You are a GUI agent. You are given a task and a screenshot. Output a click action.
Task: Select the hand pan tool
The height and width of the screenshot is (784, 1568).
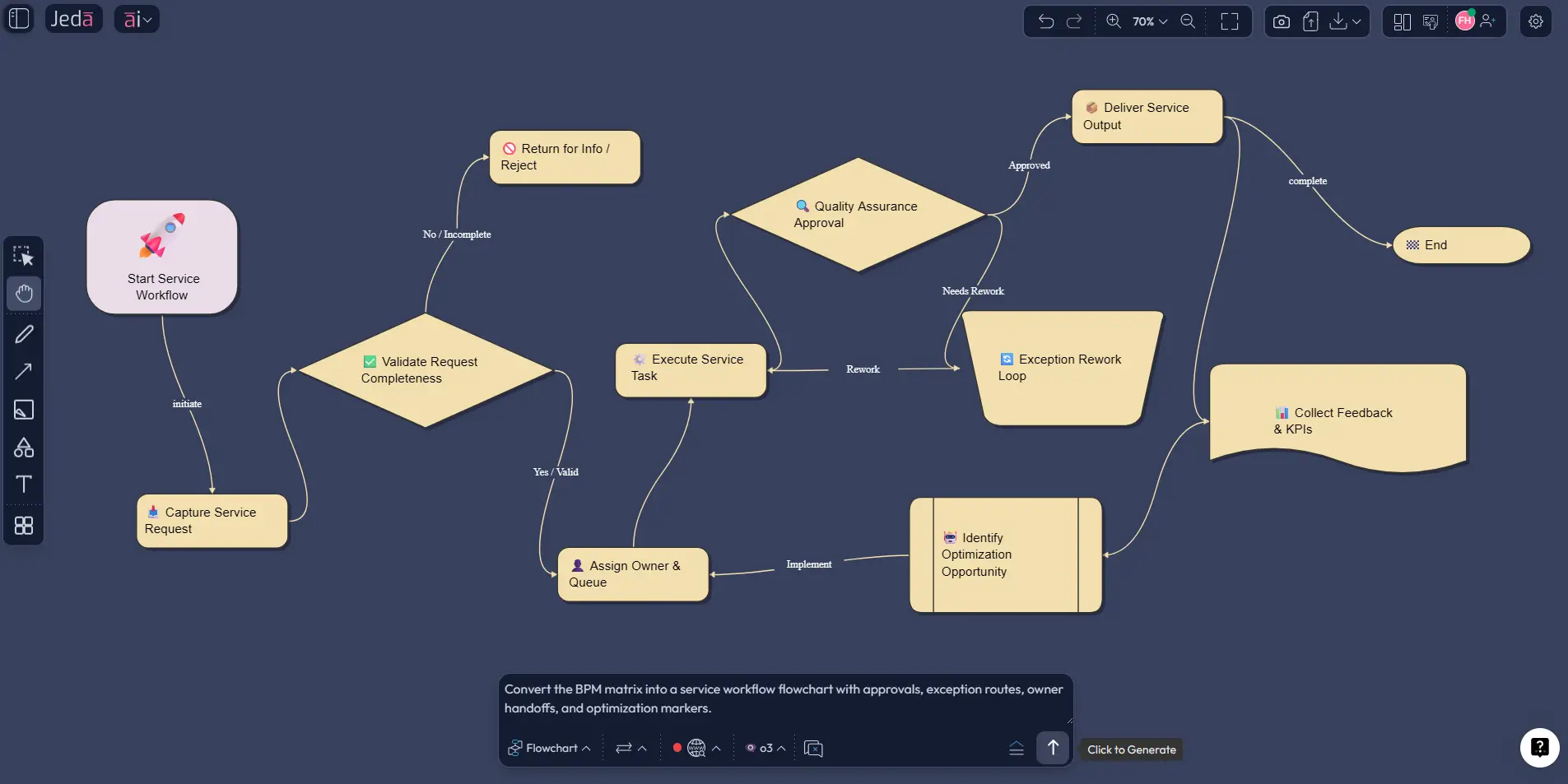24,294
